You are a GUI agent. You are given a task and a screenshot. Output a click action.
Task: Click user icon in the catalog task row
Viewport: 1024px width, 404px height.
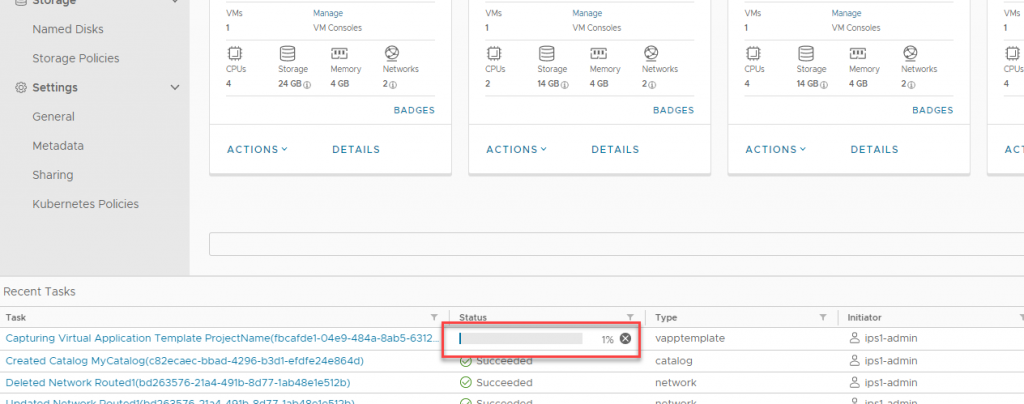pyautogui.click(x=854, y=361)
